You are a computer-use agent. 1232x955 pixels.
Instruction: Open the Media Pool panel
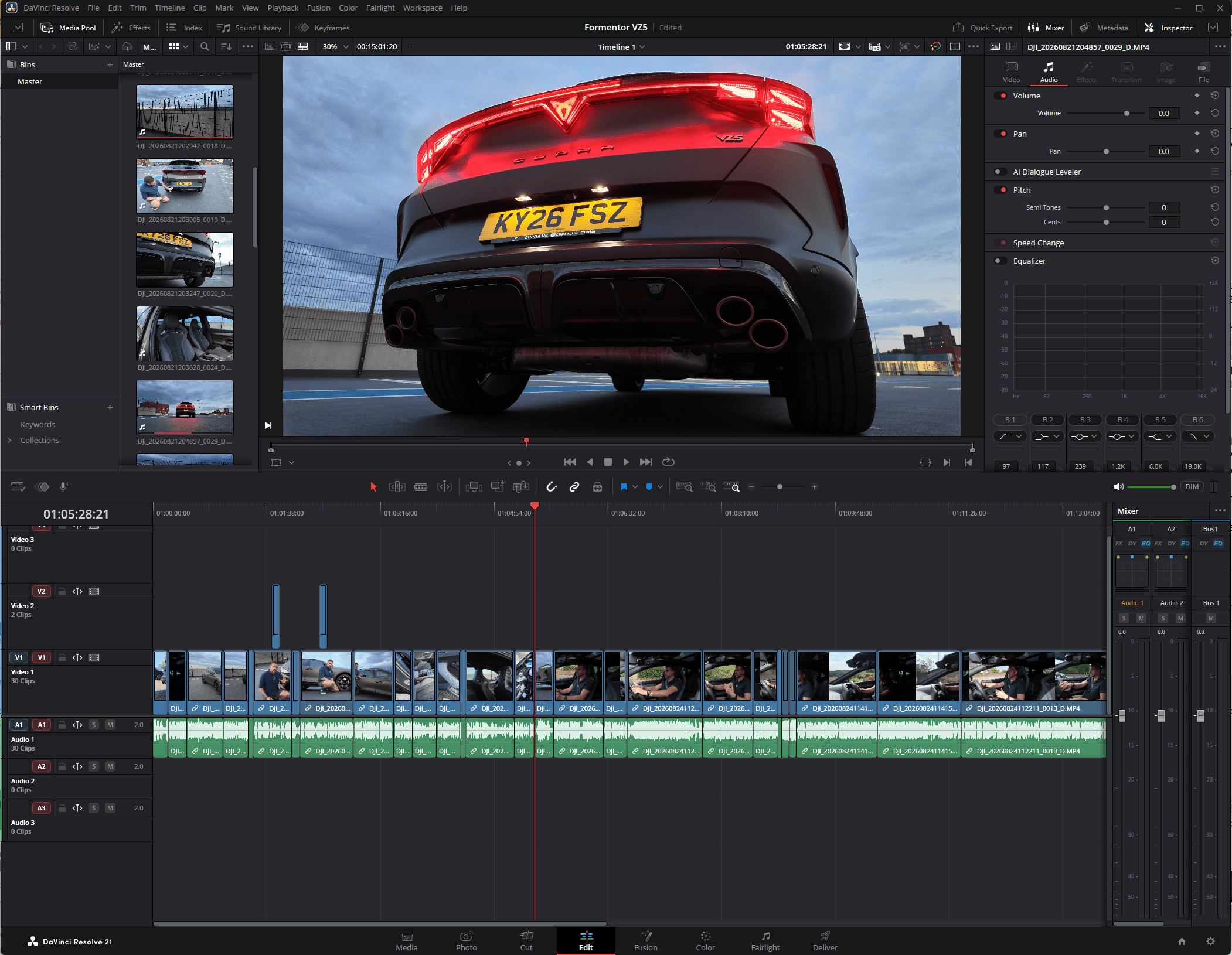(x=68, y=28)
